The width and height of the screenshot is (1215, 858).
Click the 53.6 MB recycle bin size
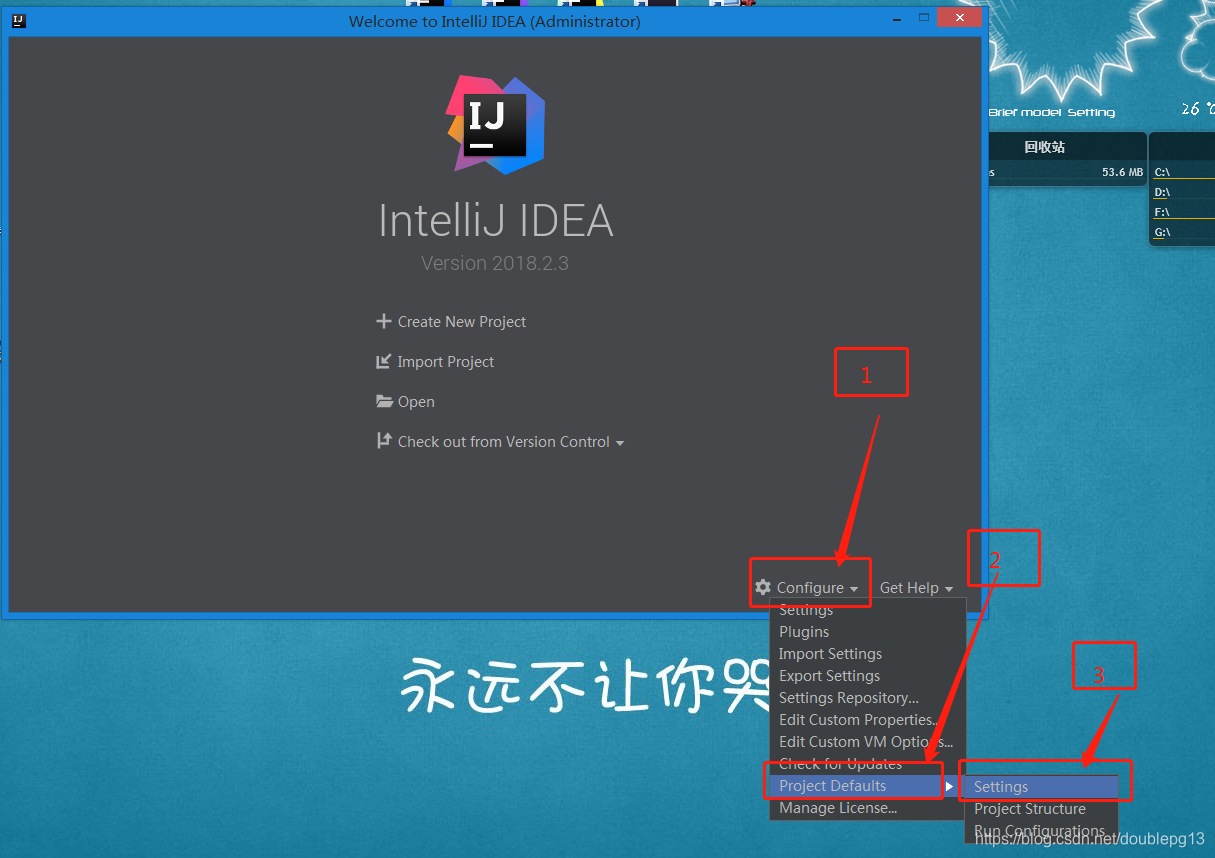coord(1122,172)
